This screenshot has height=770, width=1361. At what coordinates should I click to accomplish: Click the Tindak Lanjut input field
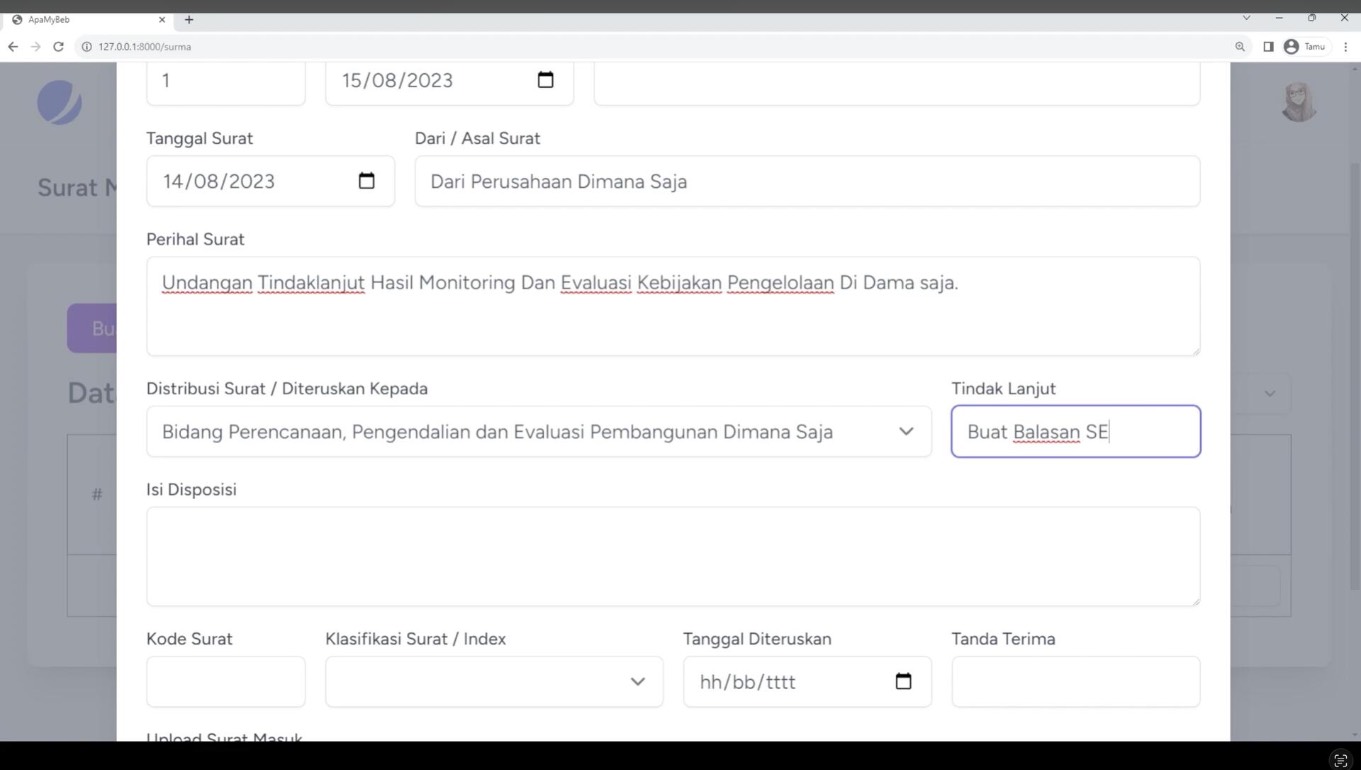(x=1076, y=431)
